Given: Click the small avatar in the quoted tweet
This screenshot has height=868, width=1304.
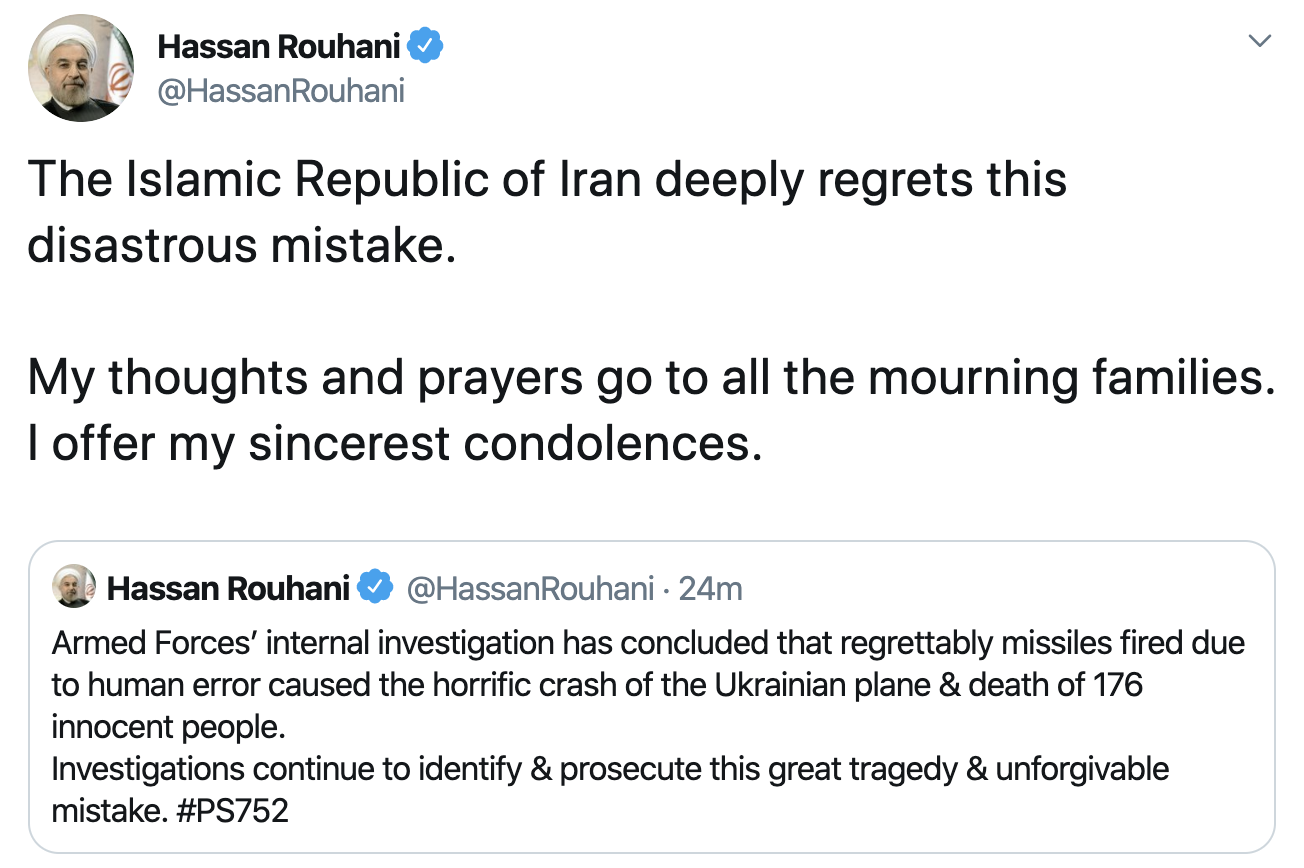Looking at the screenshot, I should click(x=75, y=587).
